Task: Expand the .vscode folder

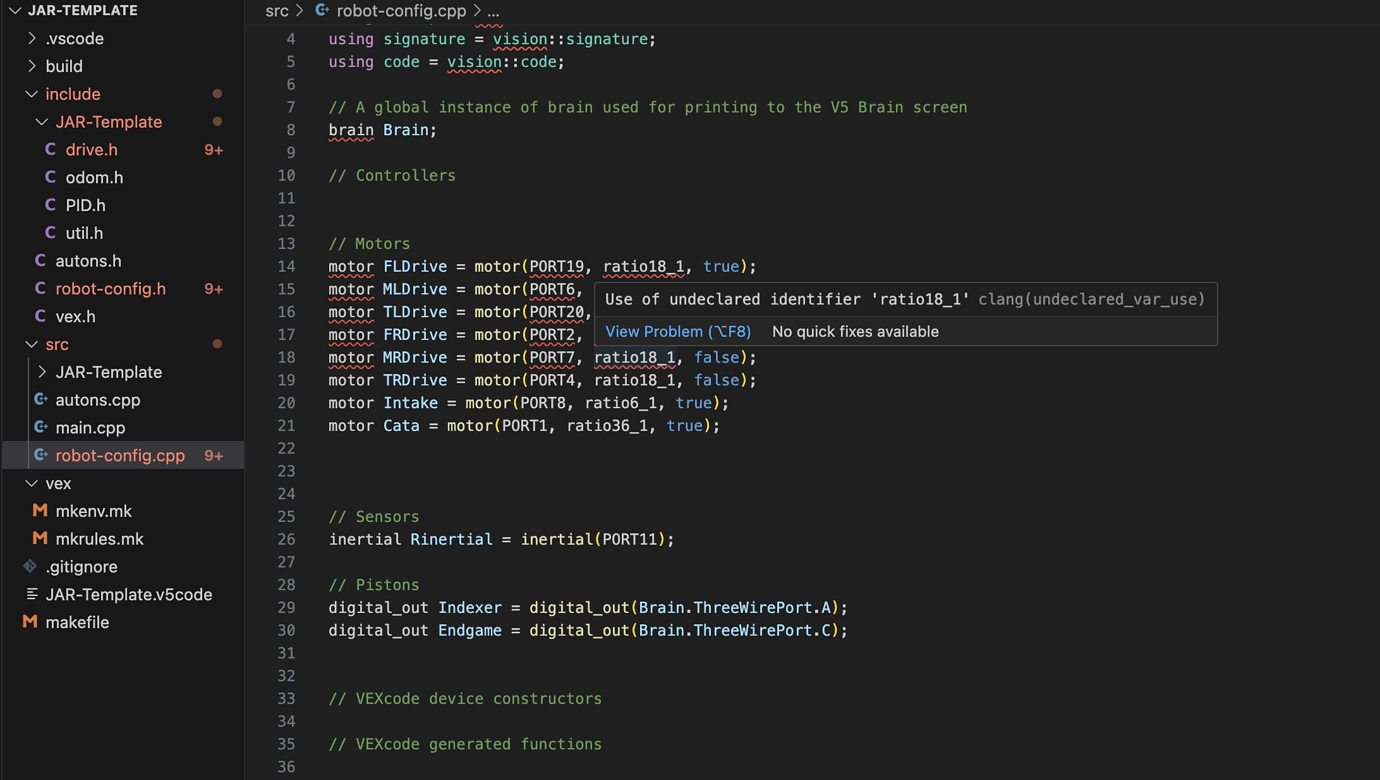Action: click(30, 38)
